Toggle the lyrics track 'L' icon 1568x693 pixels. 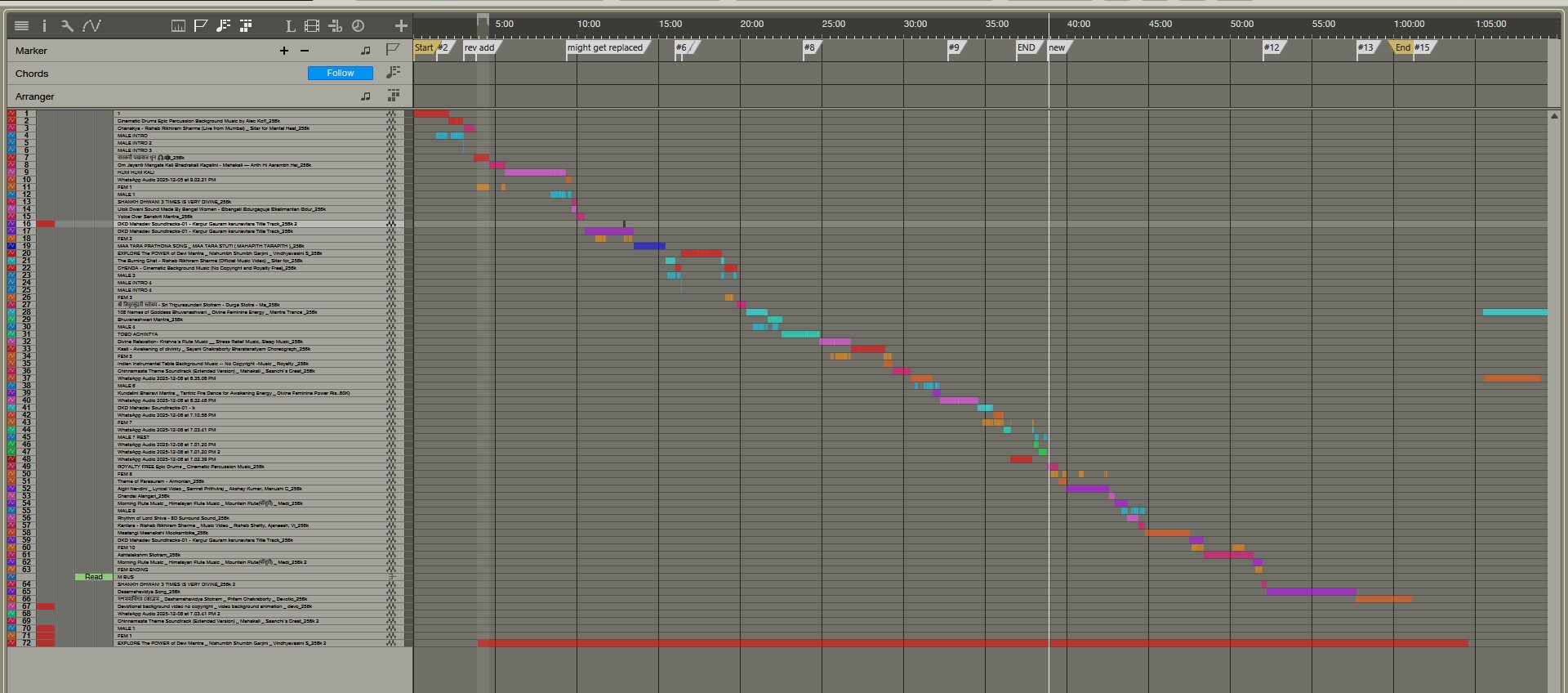(x=290, y=26)
